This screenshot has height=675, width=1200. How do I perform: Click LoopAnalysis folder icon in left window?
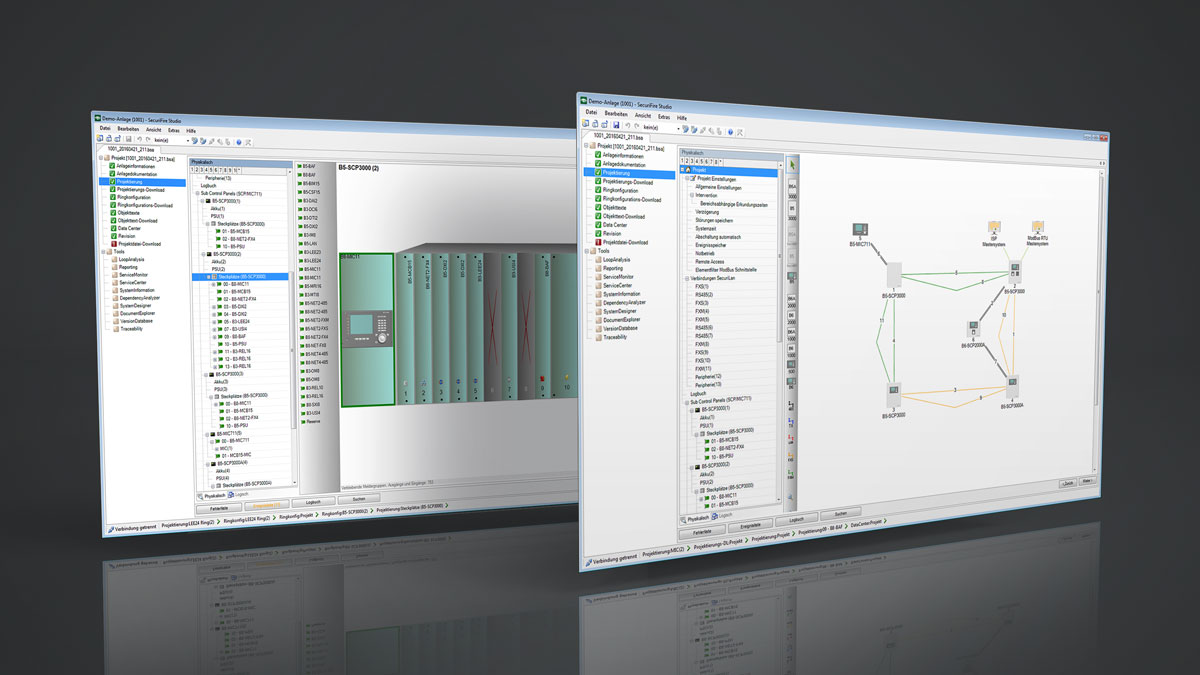[x=114, y=259]
